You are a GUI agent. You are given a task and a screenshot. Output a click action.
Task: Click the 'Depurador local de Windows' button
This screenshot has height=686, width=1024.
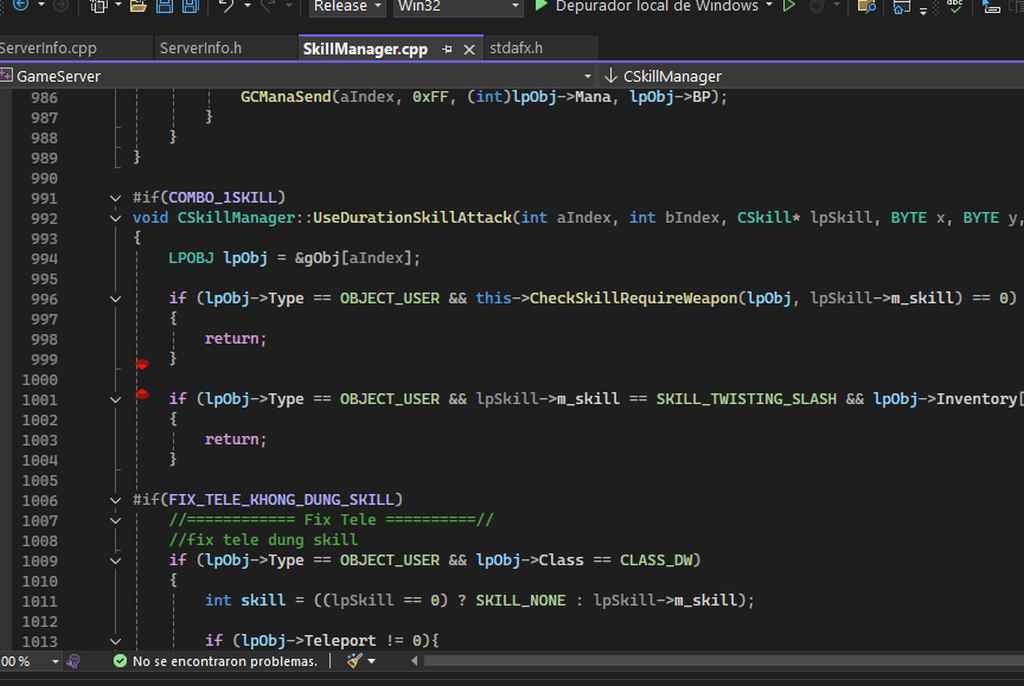(656, 6)
